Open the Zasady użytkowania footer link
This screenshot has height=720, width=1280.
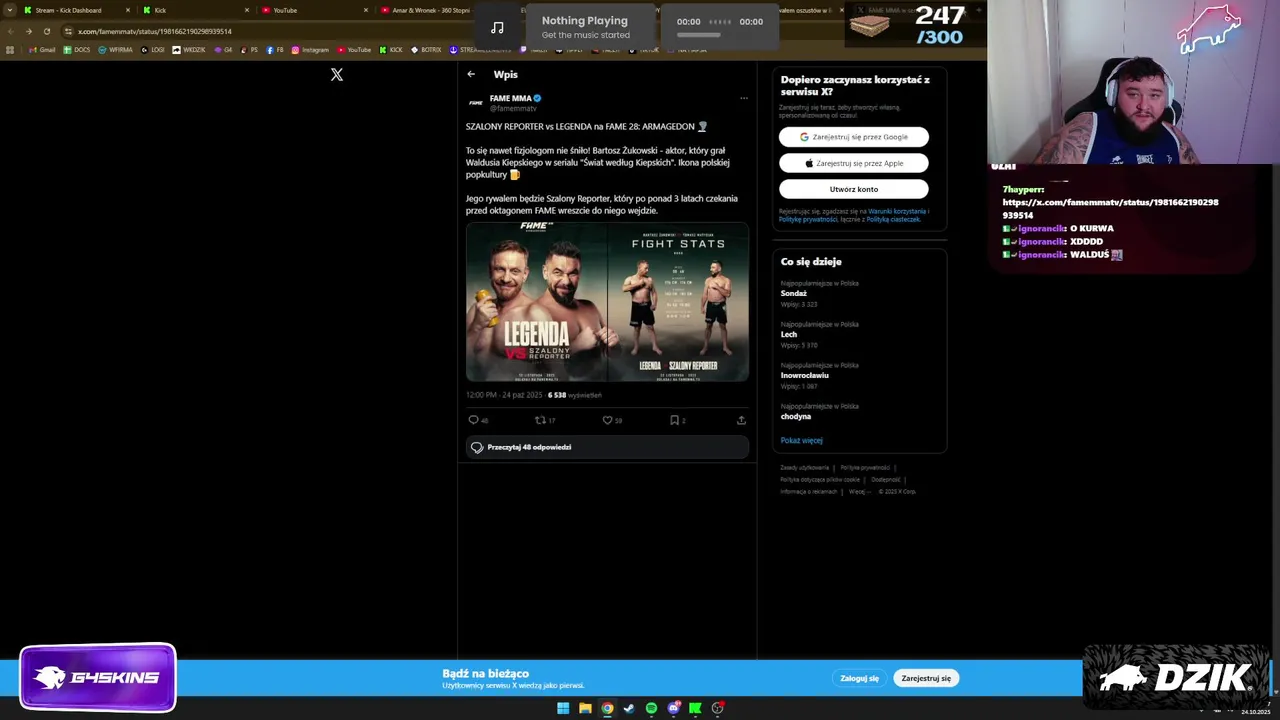(804, 467)
